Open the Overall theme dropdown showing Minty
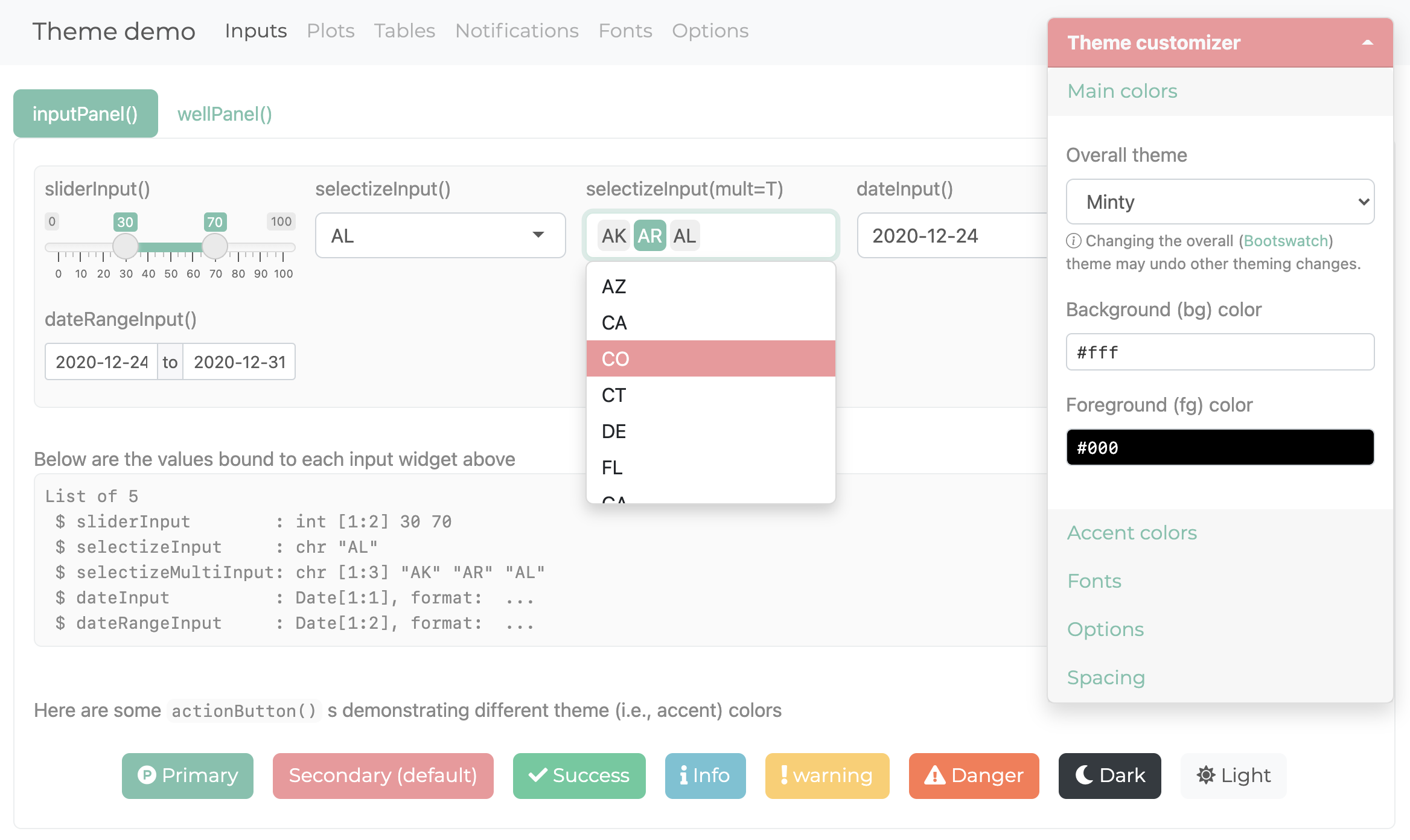Screen dimensions: 1410x840 coord(1219,202)
